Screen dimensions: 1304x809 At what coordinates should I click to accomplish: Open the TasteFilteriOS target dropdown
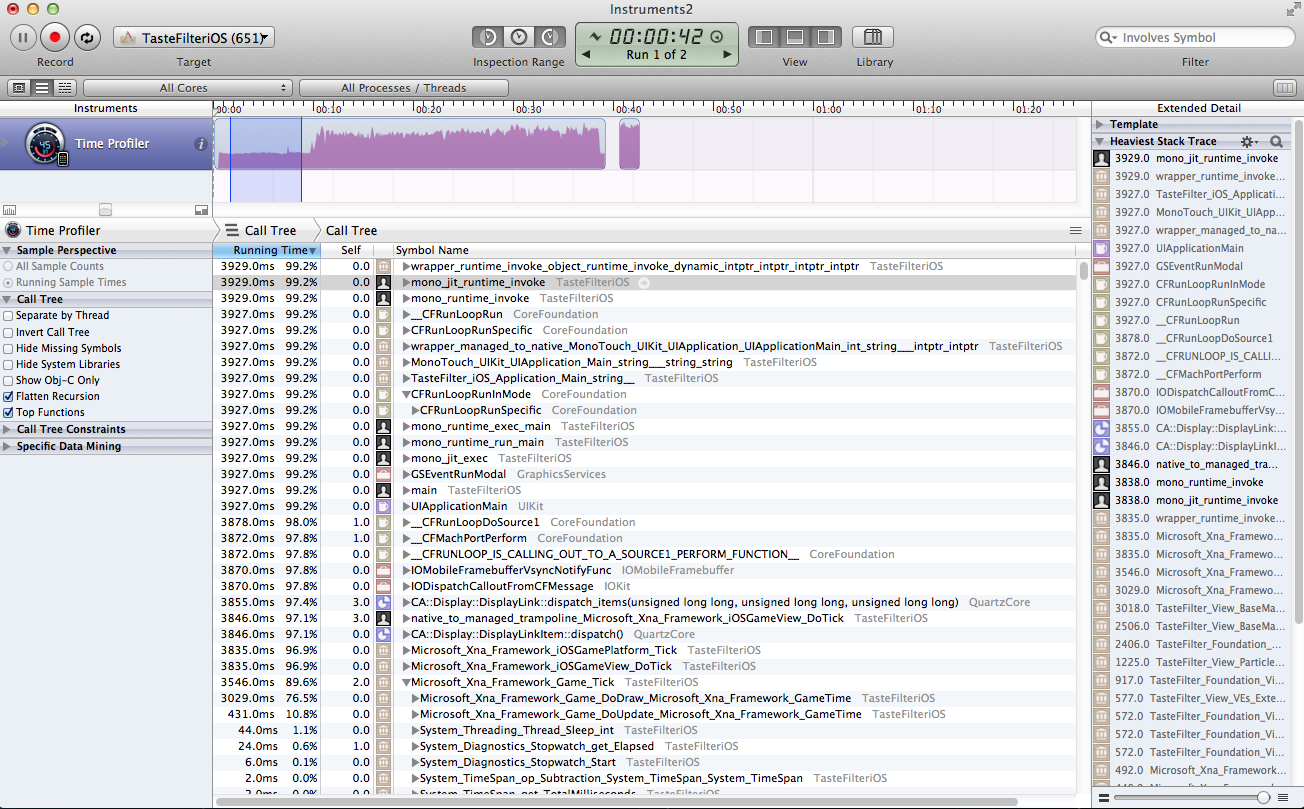pyautogui.click(x=194, y=38)
